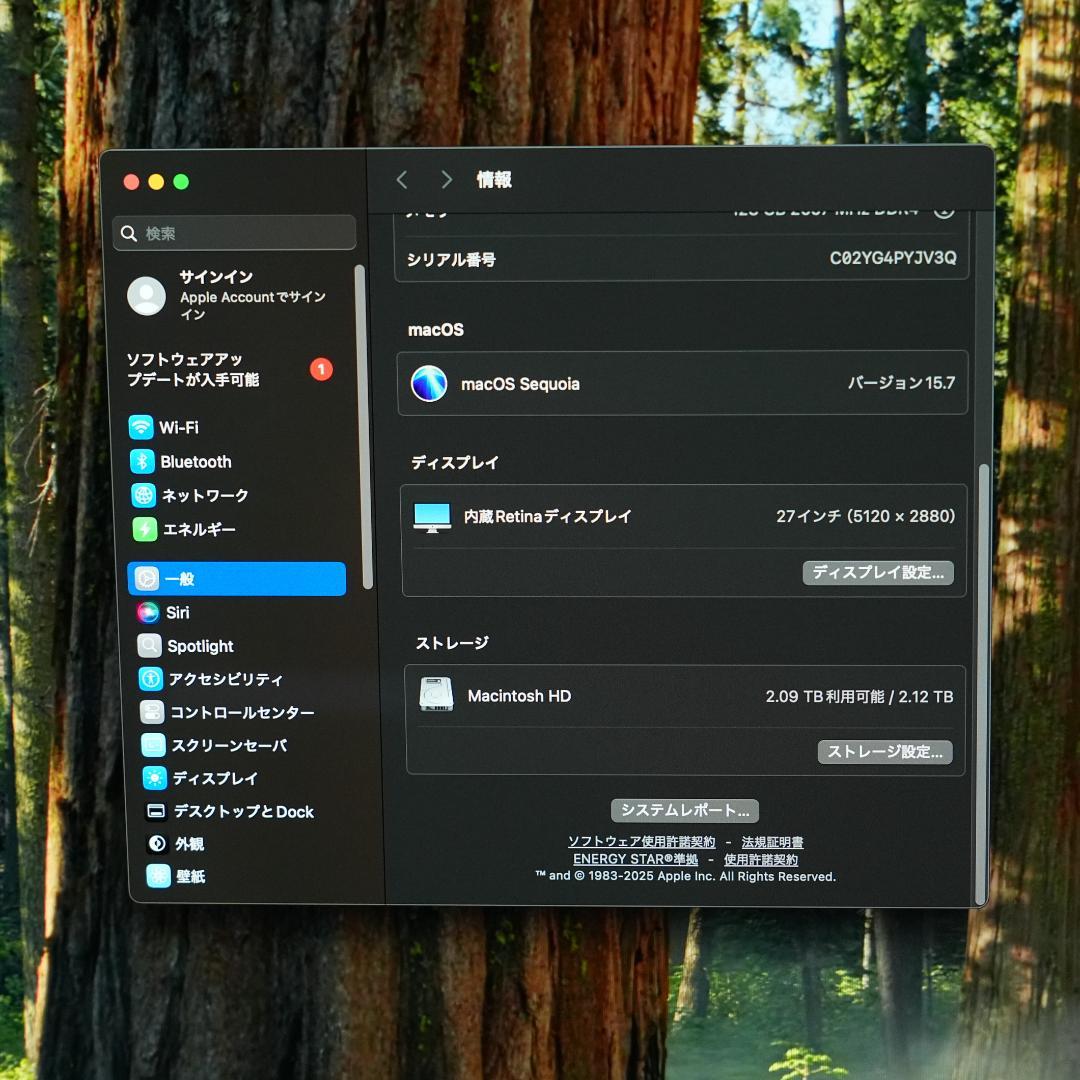Open システムレポート…

pyautogui.click(x=685, y=810)
